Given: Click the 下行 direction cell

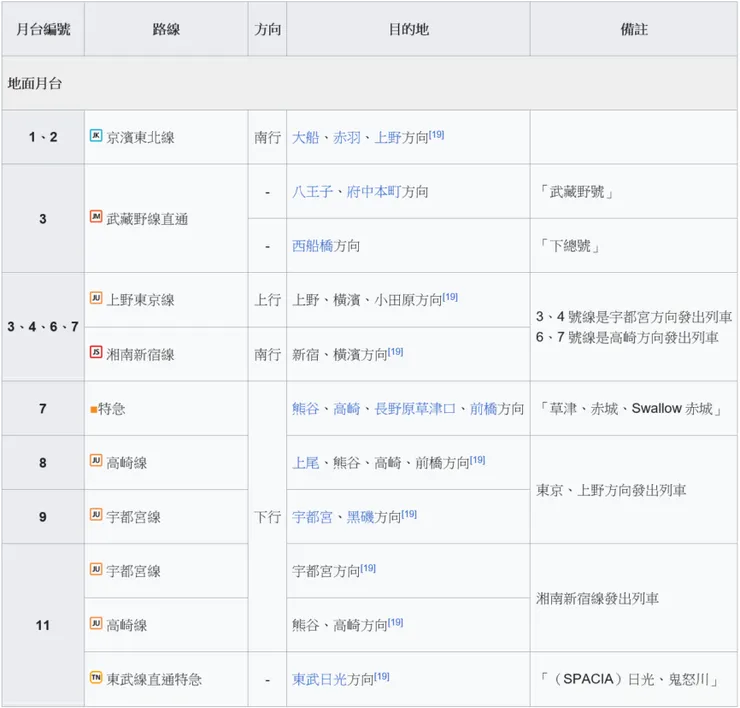Looking at the screenshot, I should (267, 517).
